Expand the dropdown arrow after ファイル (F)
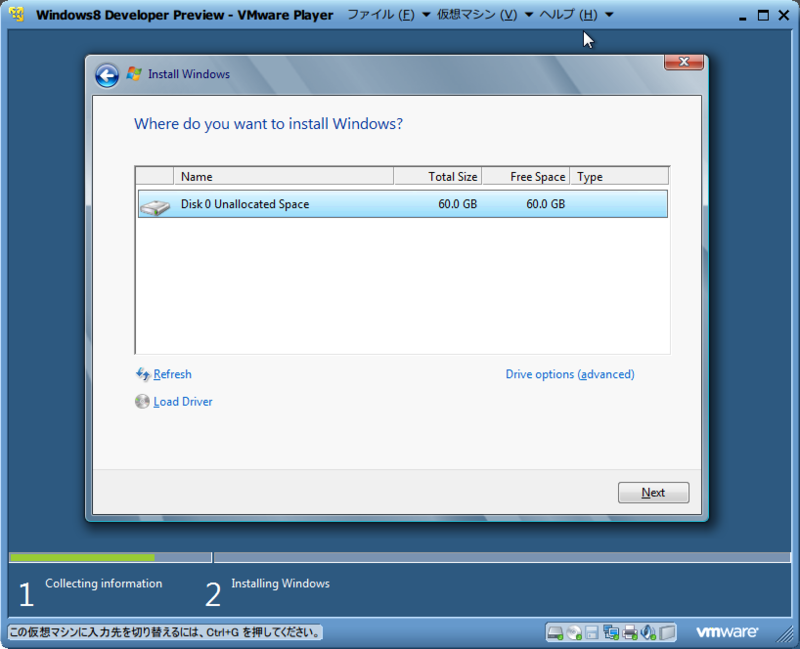Viewport: 800px width, 649px height. (x=426, y=15)
